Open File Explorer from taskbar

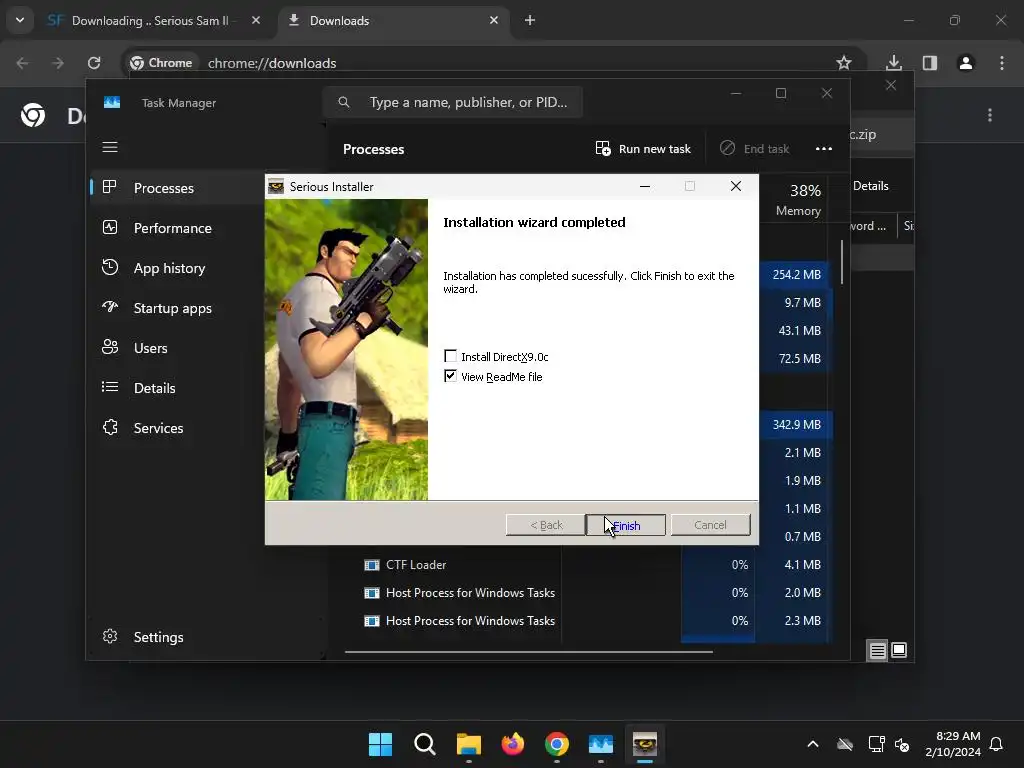coord(469,744)
